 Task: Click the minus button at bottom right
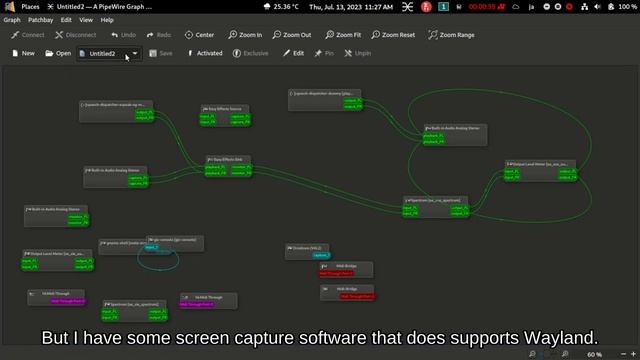point(623,354)
